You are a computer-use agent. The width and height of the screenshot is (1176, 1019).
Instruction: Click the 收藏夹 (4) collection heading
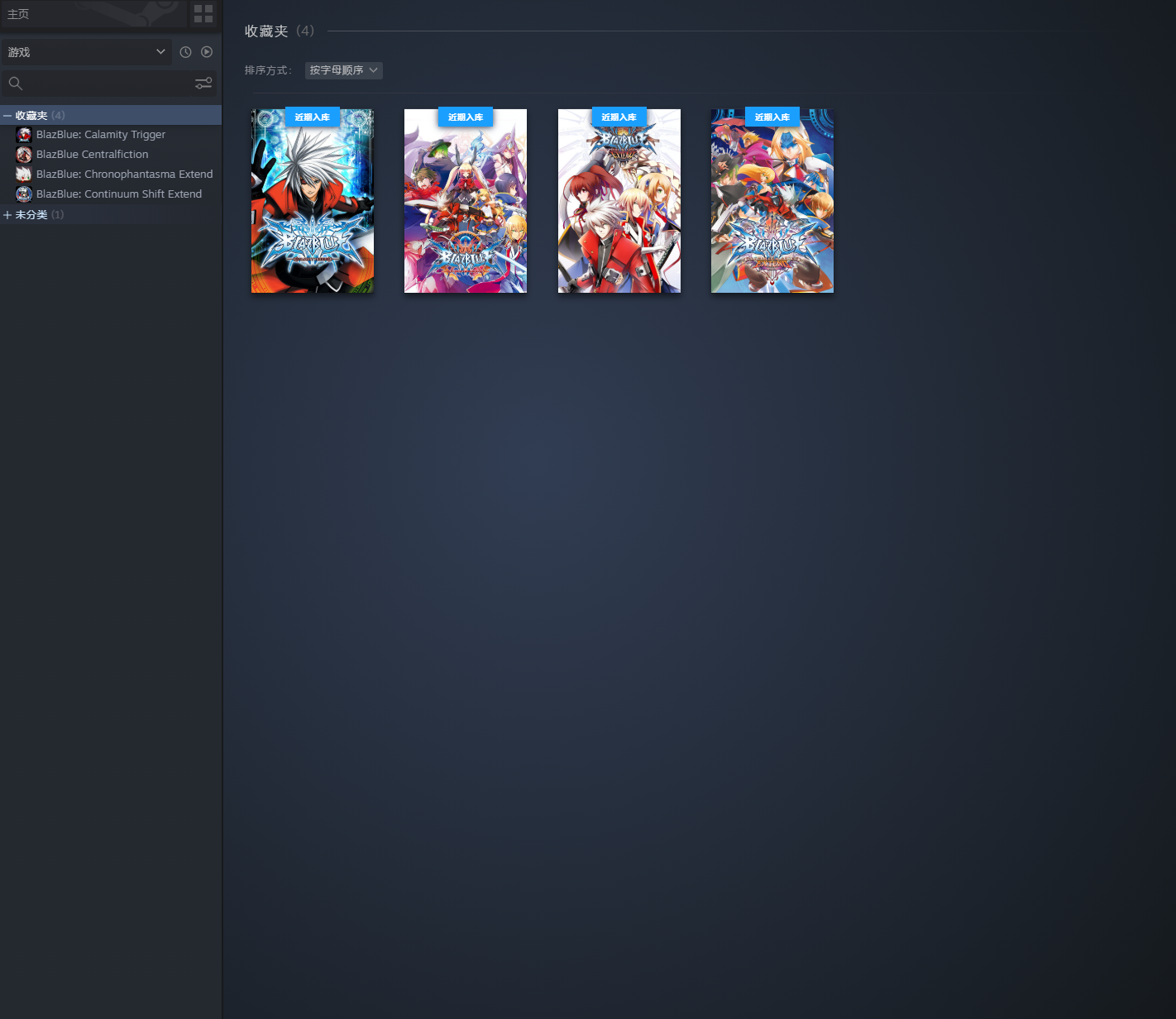point(280,31)
